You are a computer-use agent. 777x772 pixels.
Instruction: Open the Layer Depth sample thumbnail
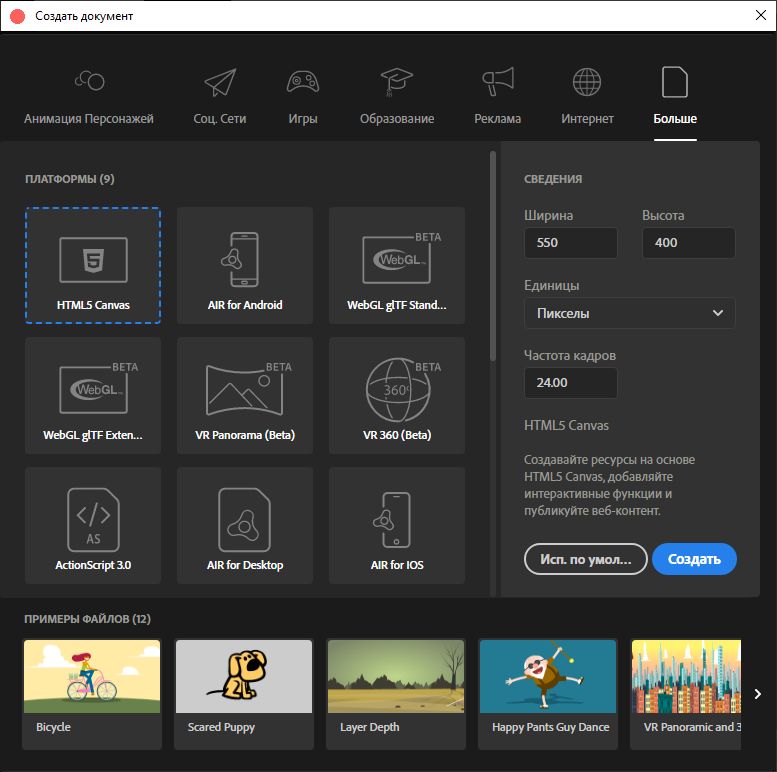(396, 676)
